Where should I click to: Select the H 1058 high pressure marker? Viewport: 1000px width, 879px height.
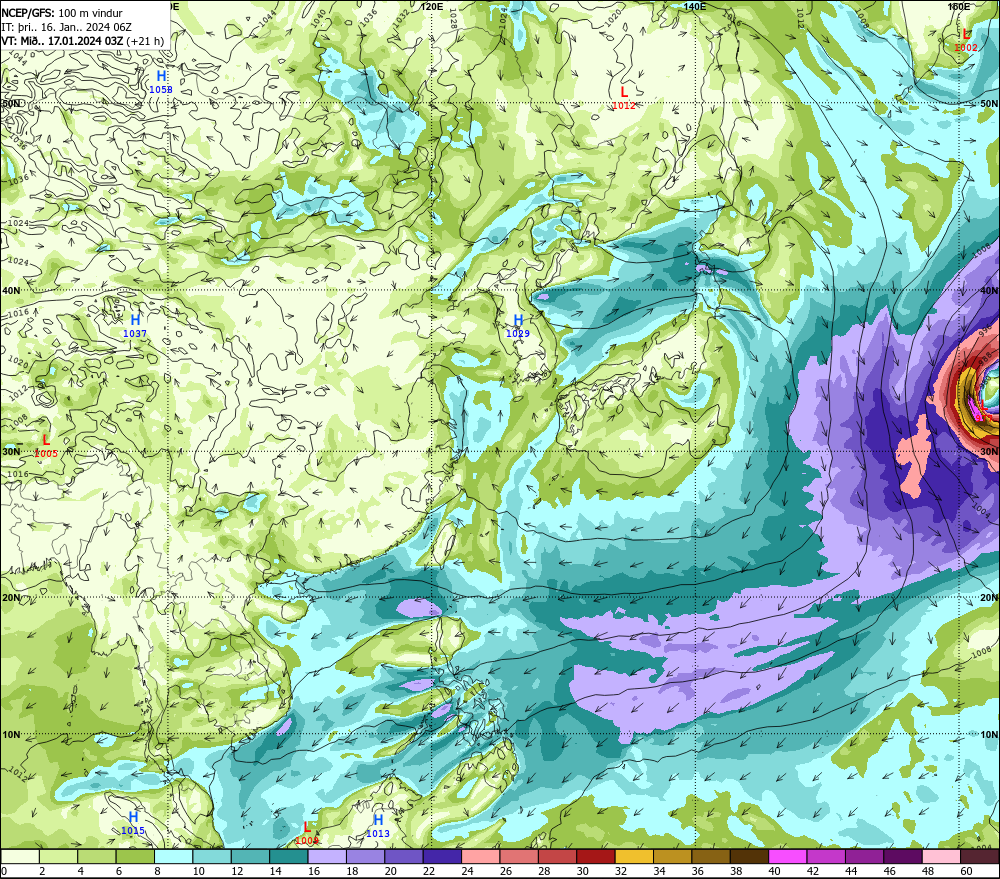click(161, 82)
